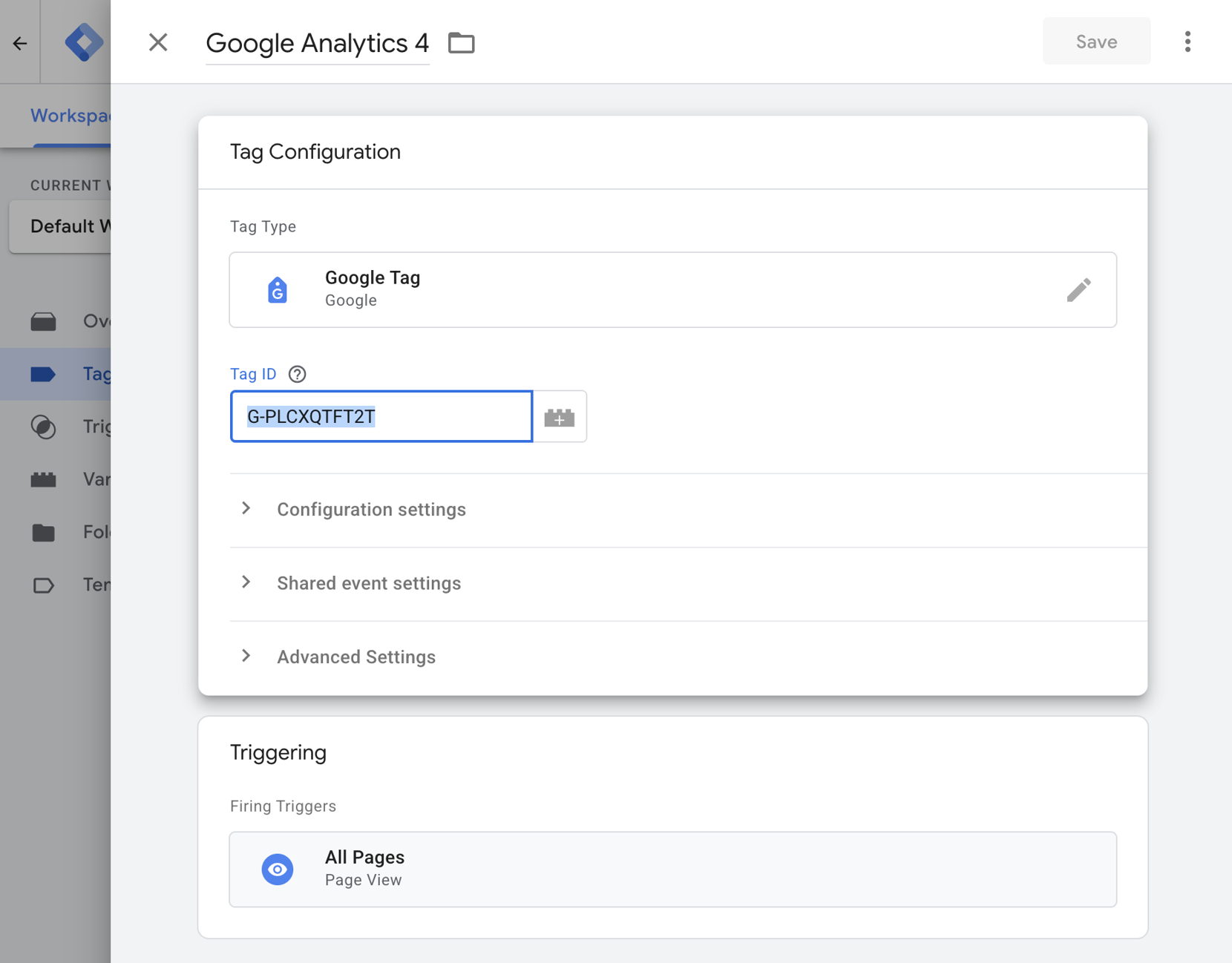Open the three-dot more actions menu
This screenshot has width=1232, height=963.
coord(1187,42)
